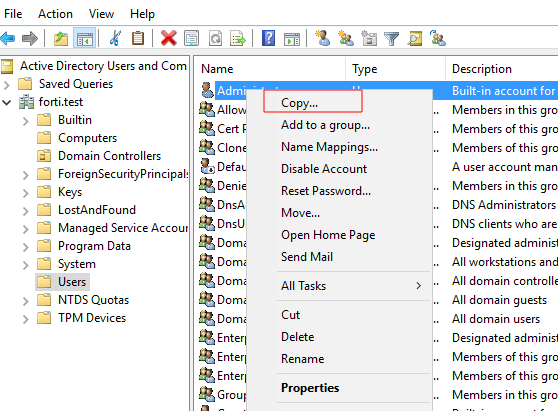The image size is (558, 411).
Task: Open the Action menu
Action: click(55, 14)
